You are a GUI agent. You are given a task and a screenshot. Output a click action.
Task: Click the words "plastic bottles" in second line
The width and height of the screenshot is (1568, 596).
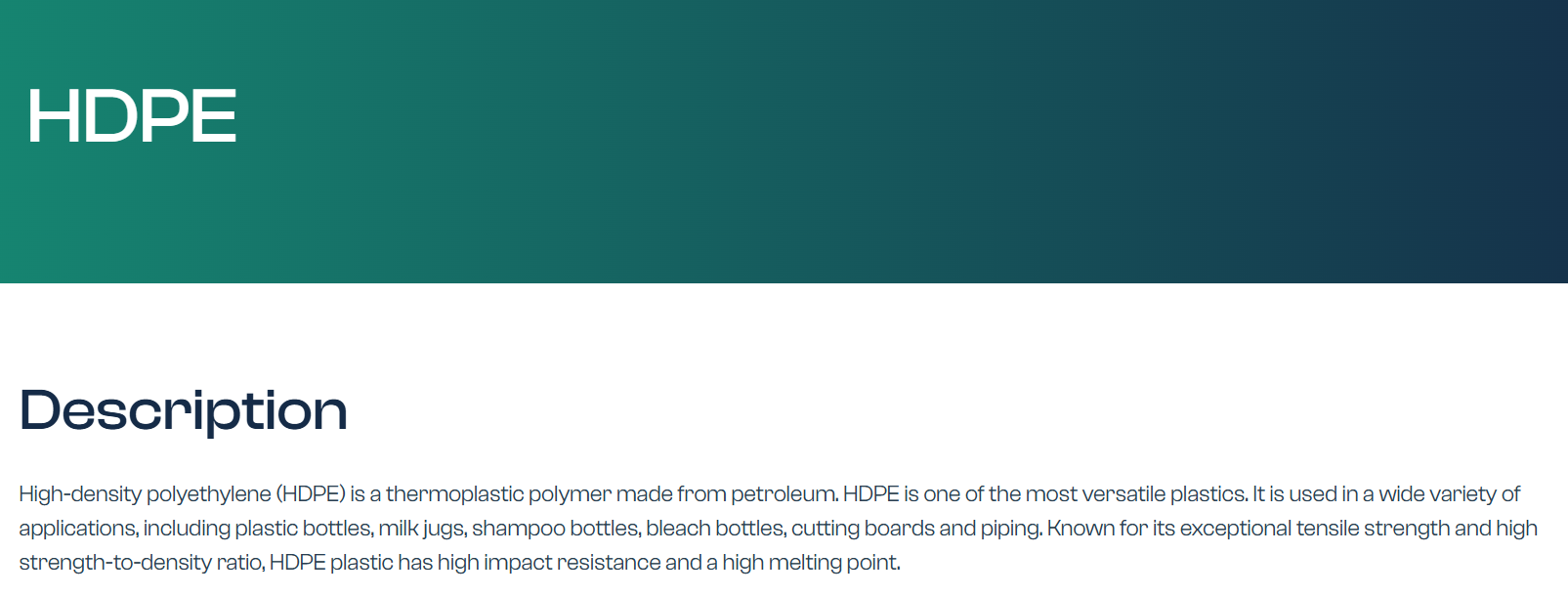[303, 529]
